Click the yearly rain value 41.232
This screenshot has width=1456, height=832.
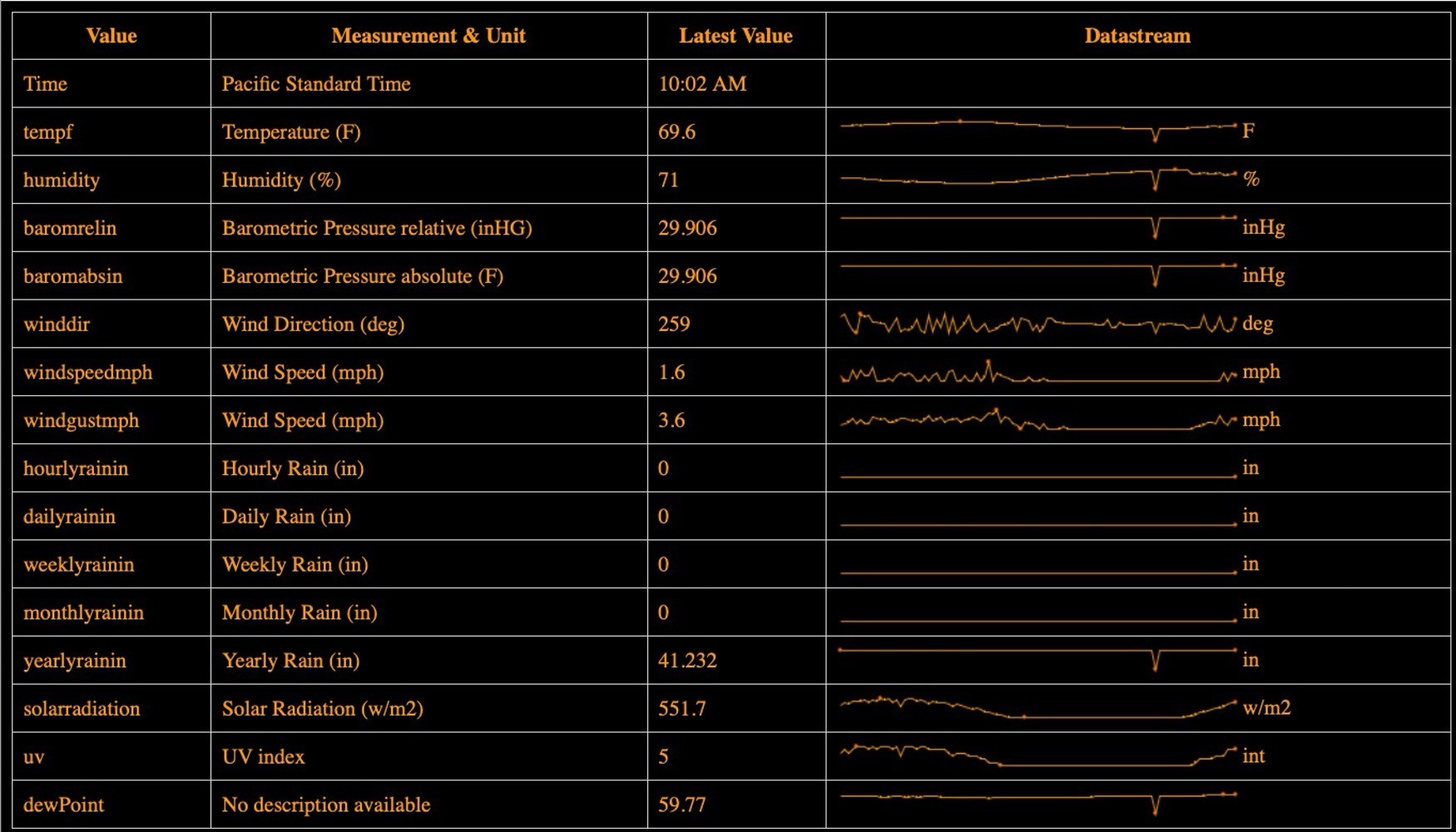pyautogui.click(x=687, y=661)
